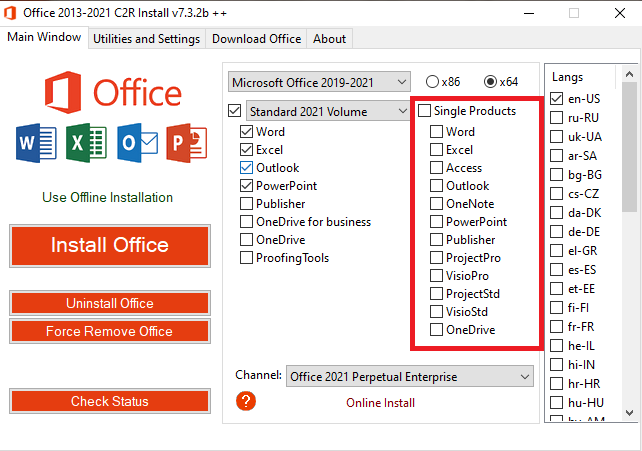Tick the VisioPro single product checkbox
642x451 pixels.
pyautogui.click(x=436, y=276)
